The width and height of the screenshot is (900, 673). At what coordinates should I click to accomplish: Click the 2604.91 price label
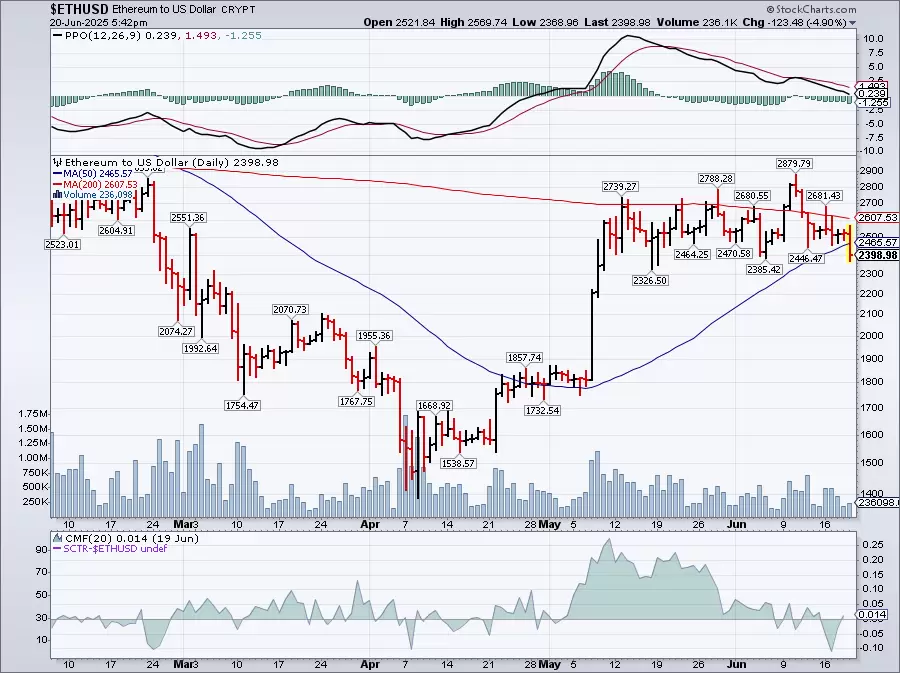[116, 231]
